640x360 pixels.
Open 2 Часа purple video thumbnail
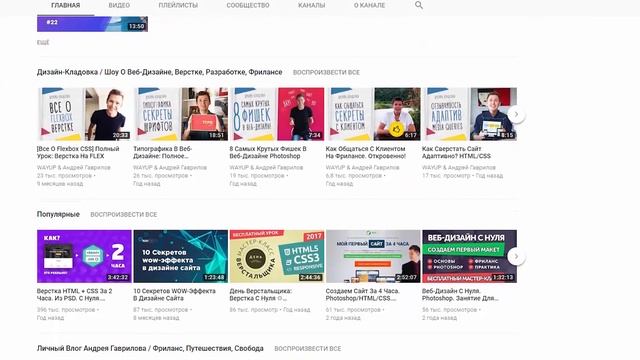[84, 256]
